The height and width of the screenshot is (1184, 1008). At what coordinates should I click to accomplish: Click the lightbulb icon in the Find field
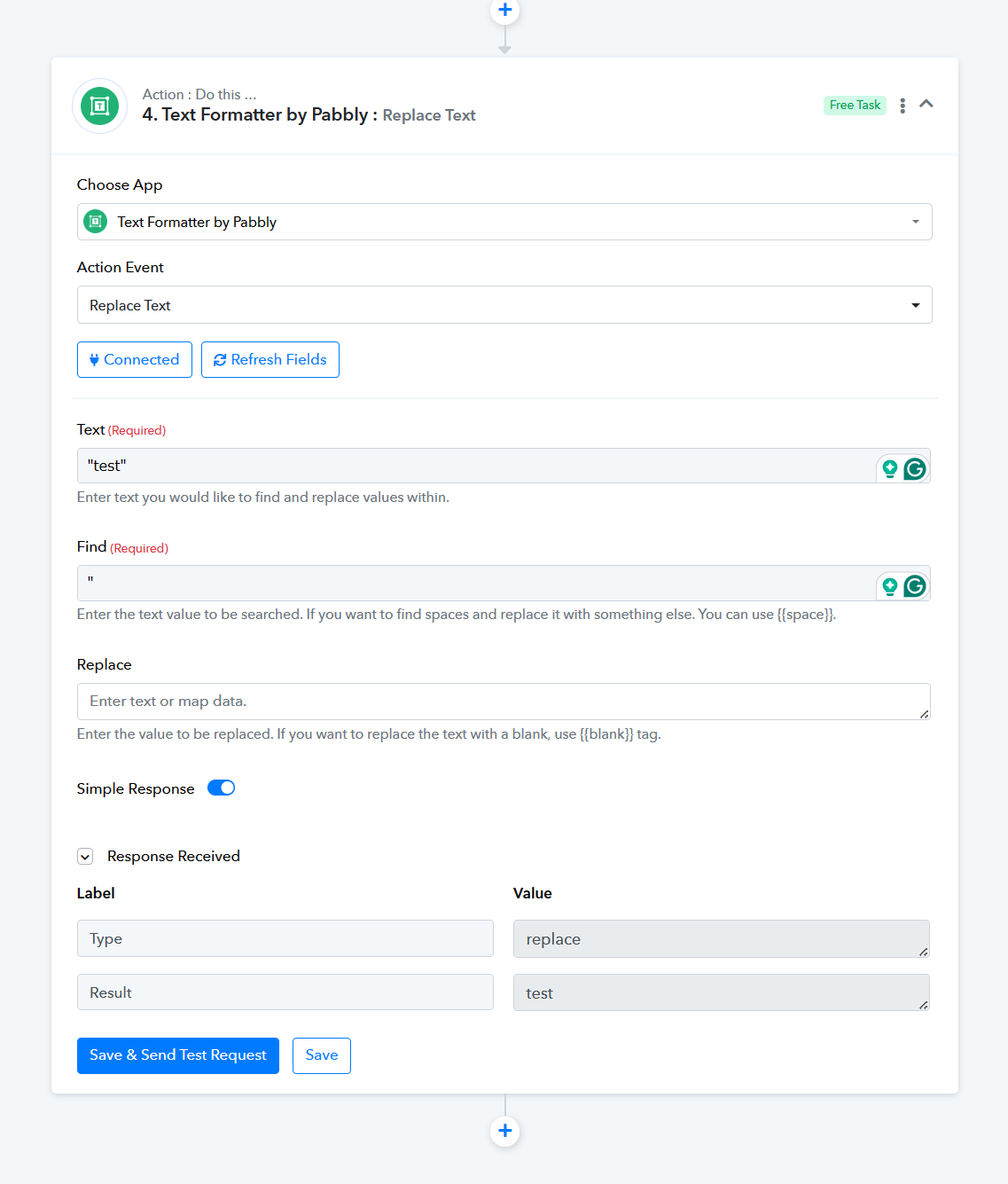pyautogui.click(x=890, y=586)
